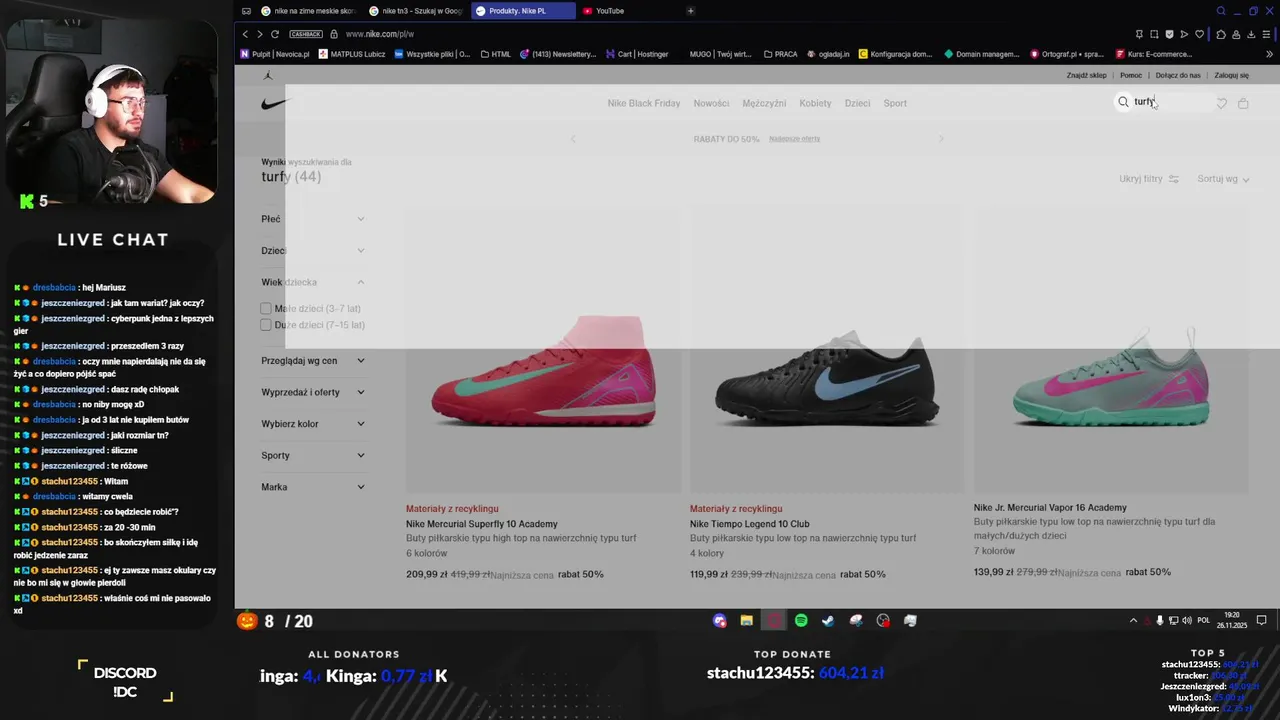Click the Dołącz do nas link
Viewport: 1280px width, 720px height.
[x=1178, y=75]
